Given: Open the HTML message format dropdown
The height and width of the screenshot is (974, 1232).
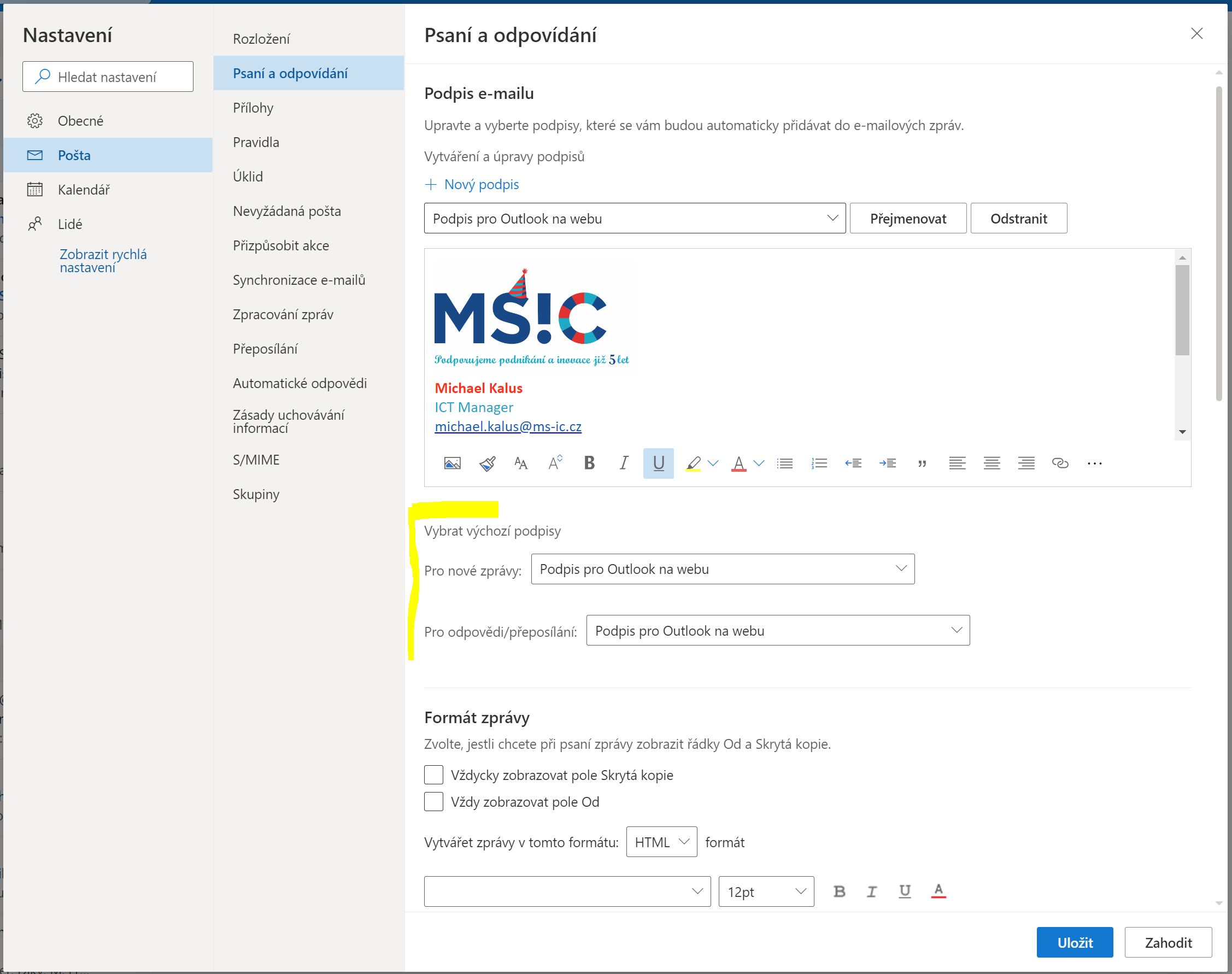Looking at the screenshot, I should click(661, 841).
